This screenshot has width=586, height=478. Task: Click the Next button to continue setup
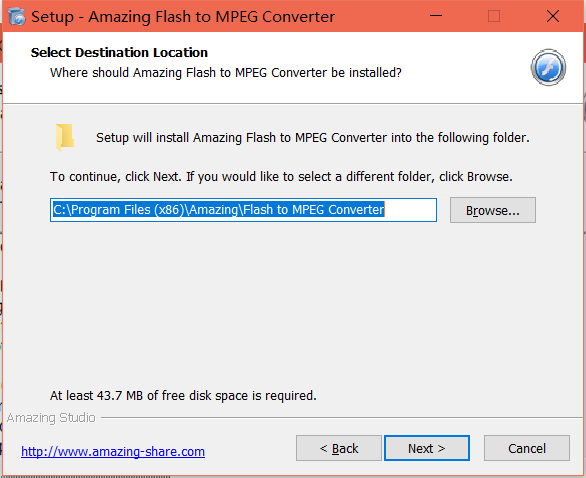point(427,448)
